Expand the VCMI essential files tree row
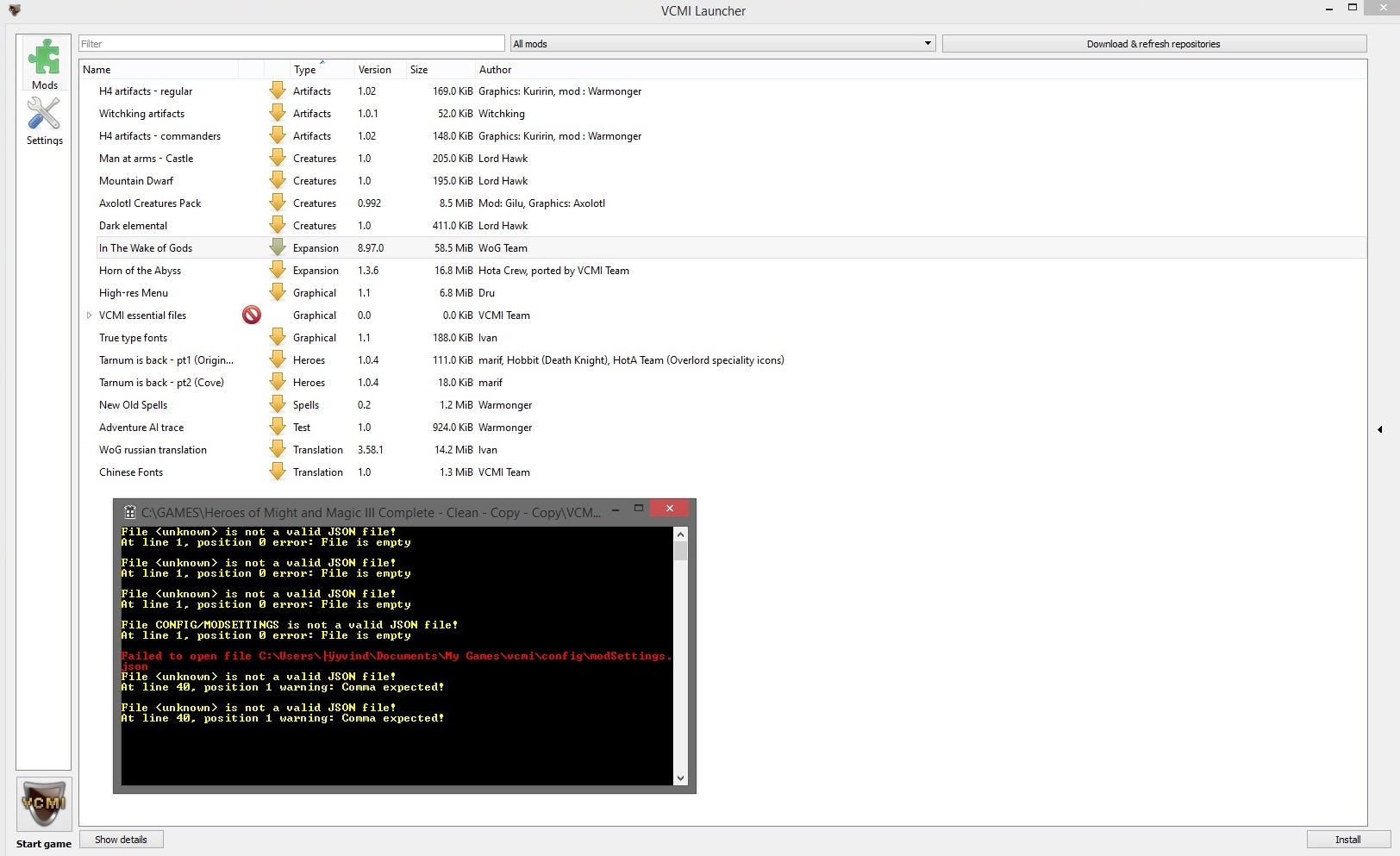This screenshot has width=1400, height=856. [x=89, y=316]
